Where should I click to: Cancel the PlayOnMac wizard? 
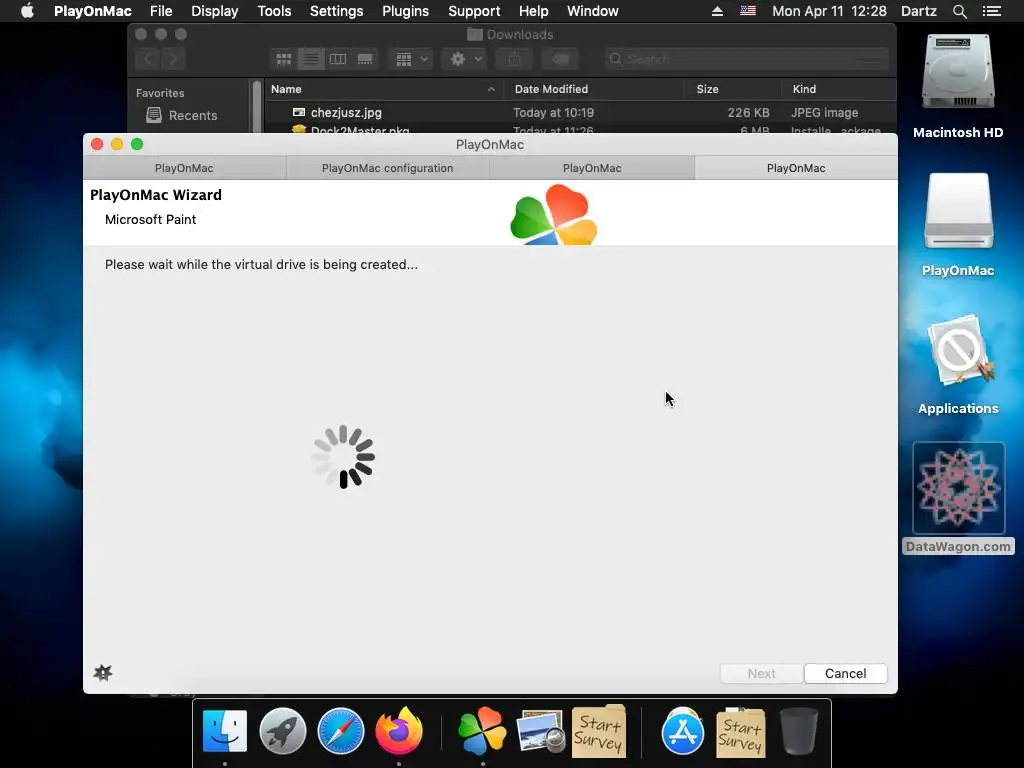pyautogui.click(x=845, y=673)
